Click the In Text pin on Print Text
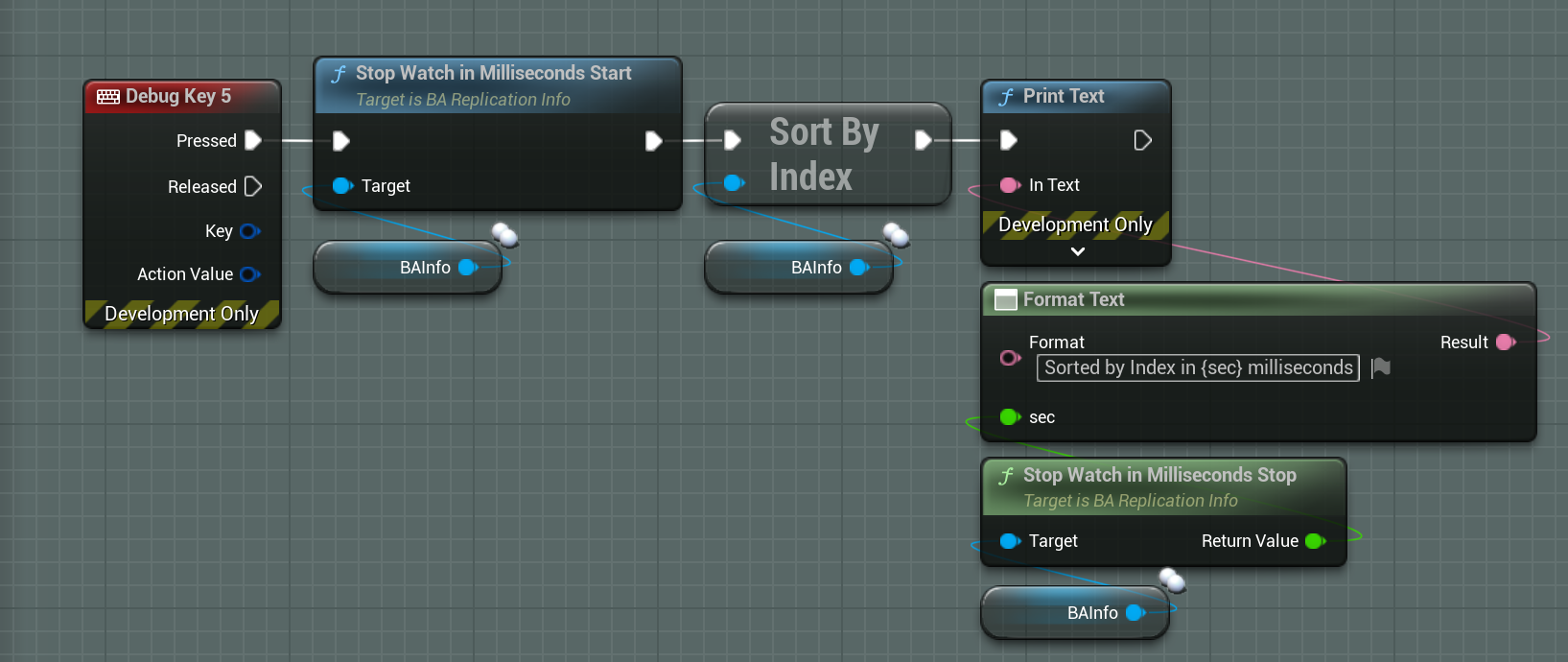1568x662 pixels. click(x=1010, y=185)
